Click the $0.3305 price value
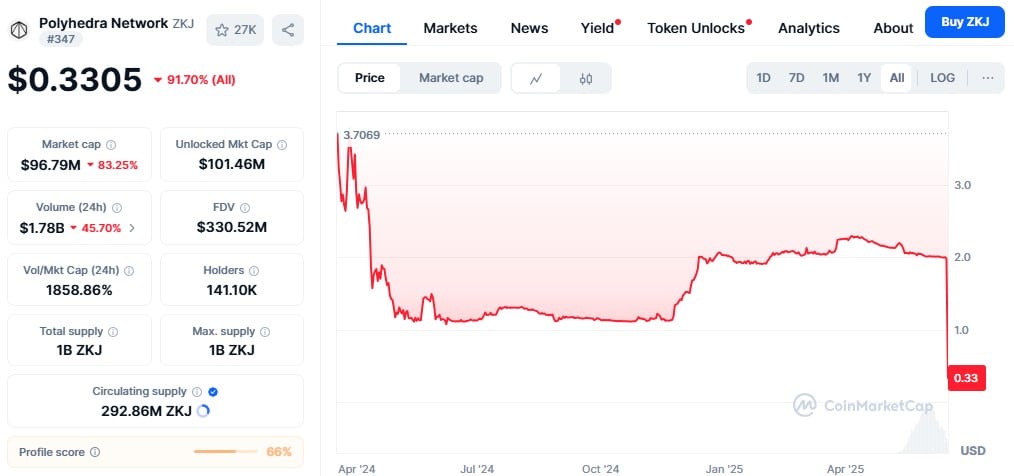This screenshot has height=476, width=1014. coord(74,80)
